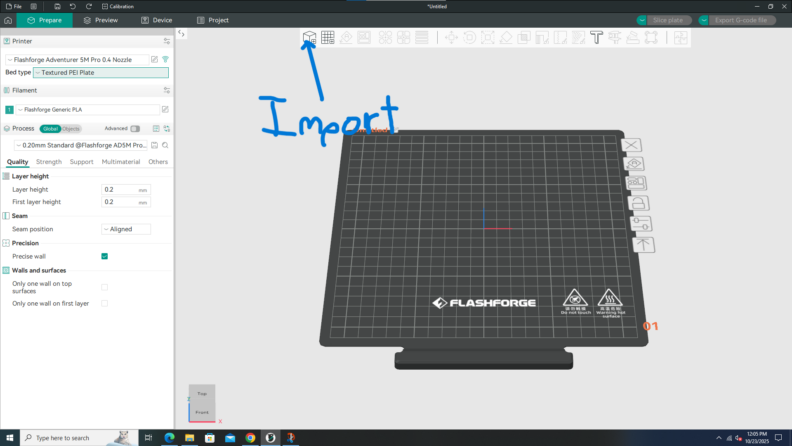Click the search icon beside process preset
Viewport: 792px width, 446px height.
[x=165, y=145]
